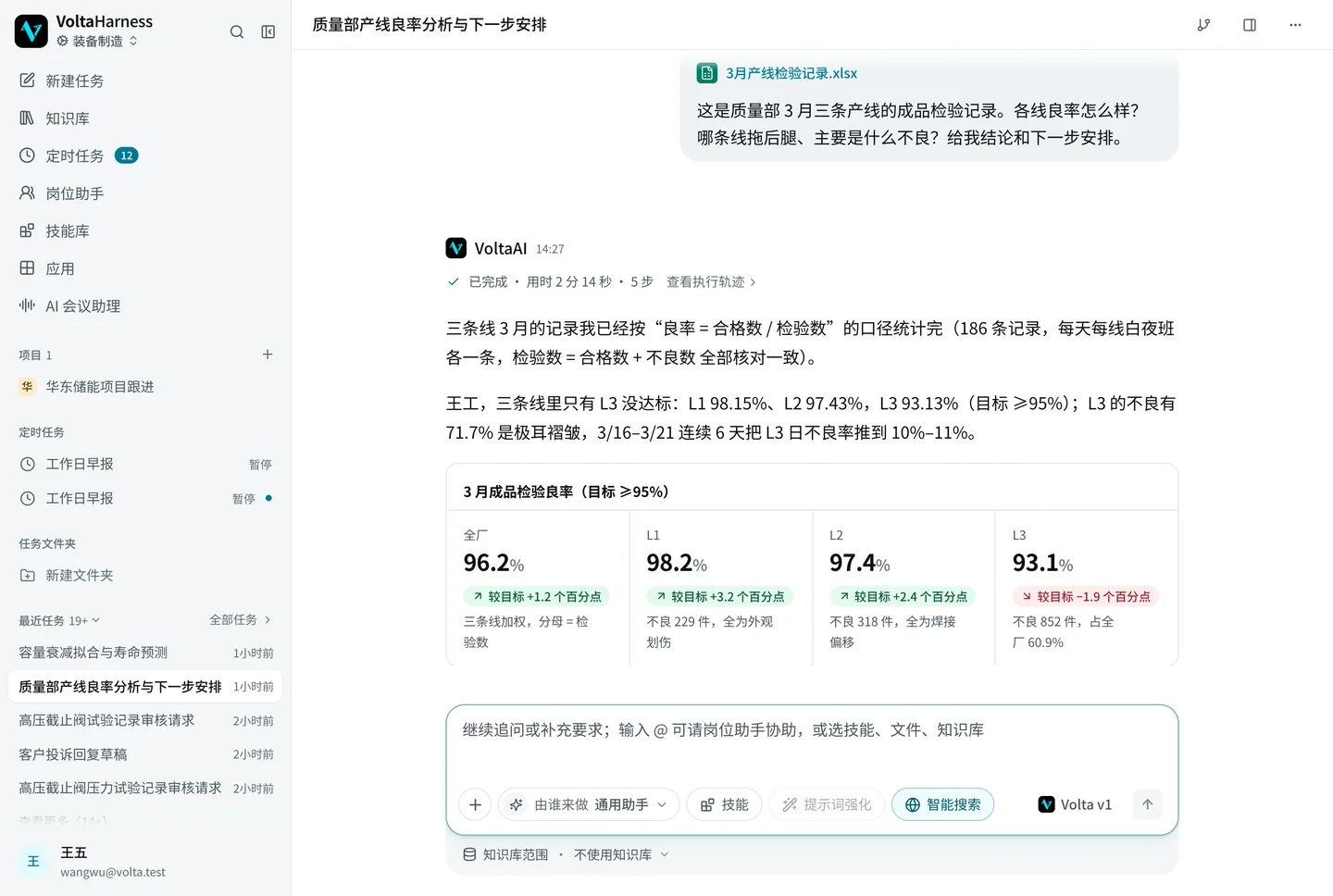Open the 3月产线检验记录.xlsx file attachment

[x=778, y=73]
